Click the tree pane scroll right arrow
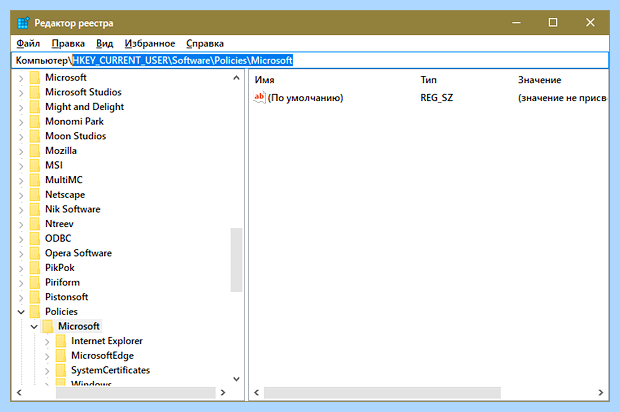Screen dimensions: 620x412 (223, 393)
